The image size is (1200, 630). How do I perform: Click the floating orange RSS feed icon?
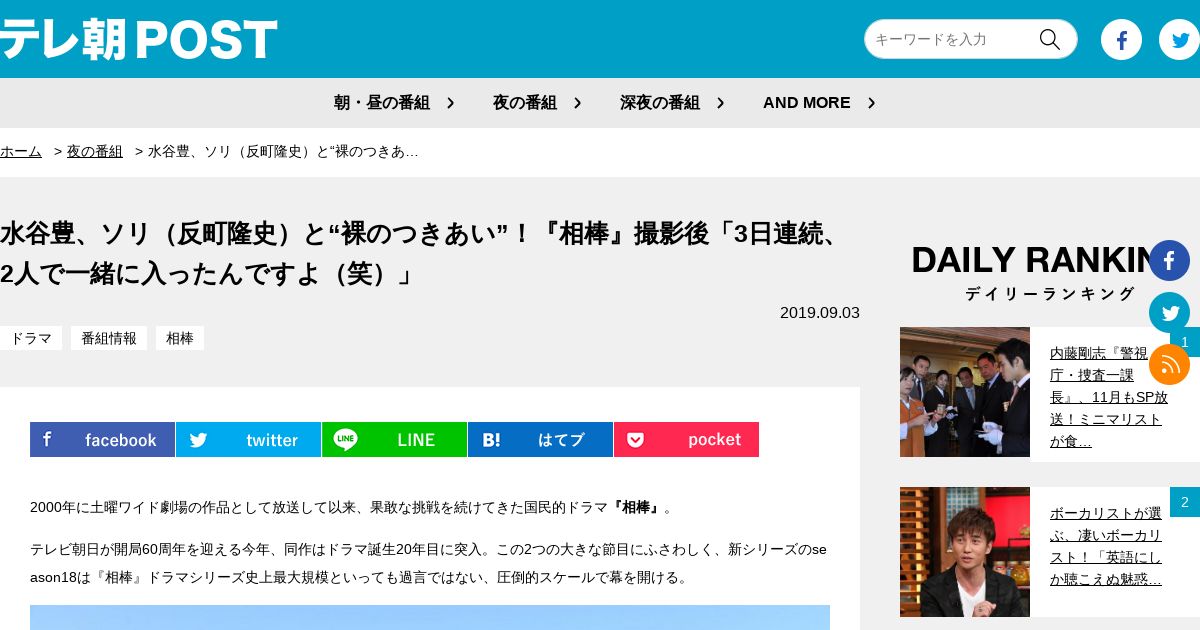point(1169,365)
